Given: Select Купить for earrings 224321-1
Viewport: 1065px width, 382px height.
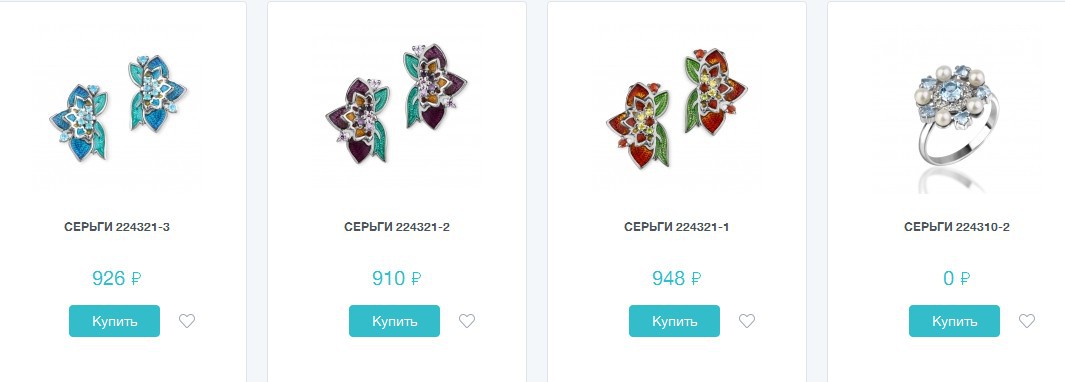Looking at the screenshot, I should (x=674, y=321).
